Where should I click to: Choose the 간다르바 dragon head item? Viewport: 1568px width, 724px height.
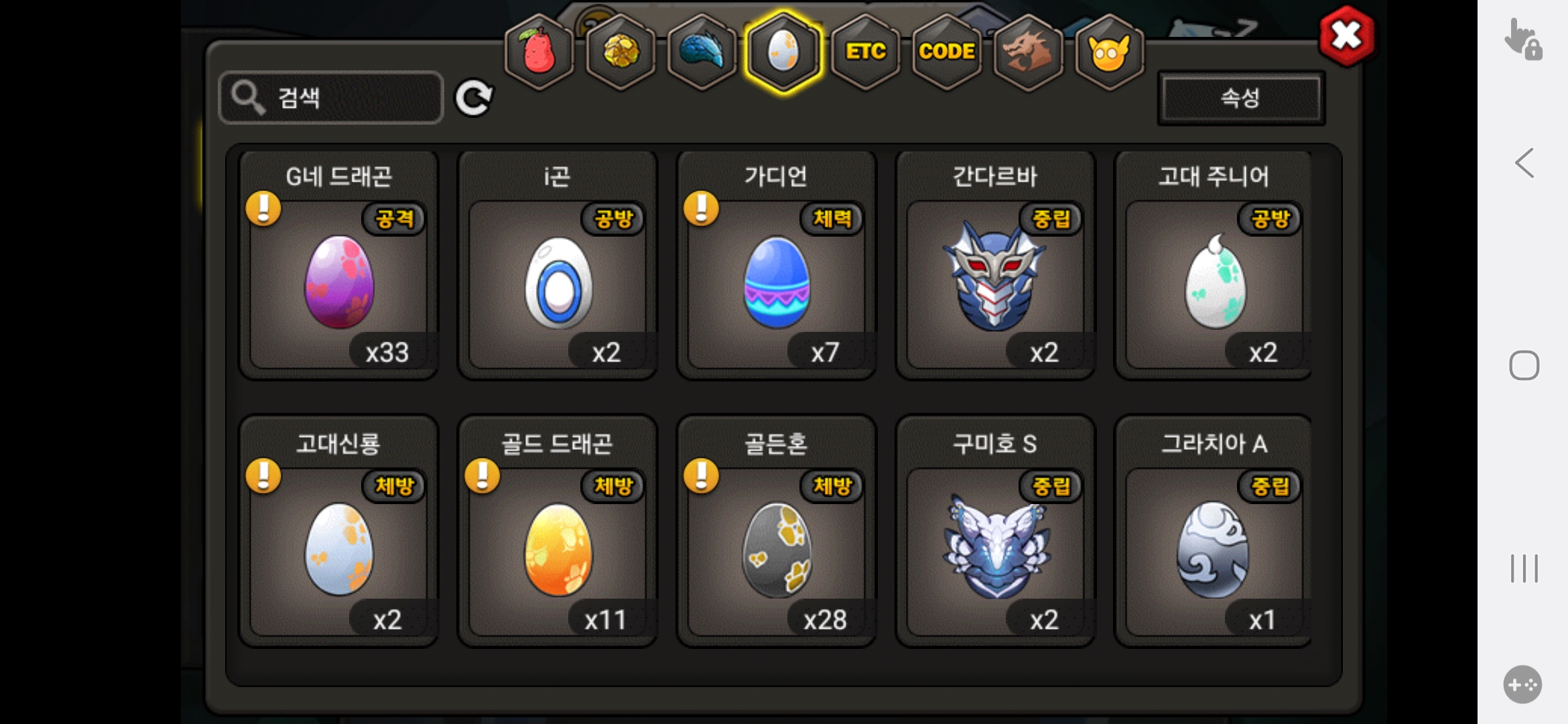(x=995, y=265)
